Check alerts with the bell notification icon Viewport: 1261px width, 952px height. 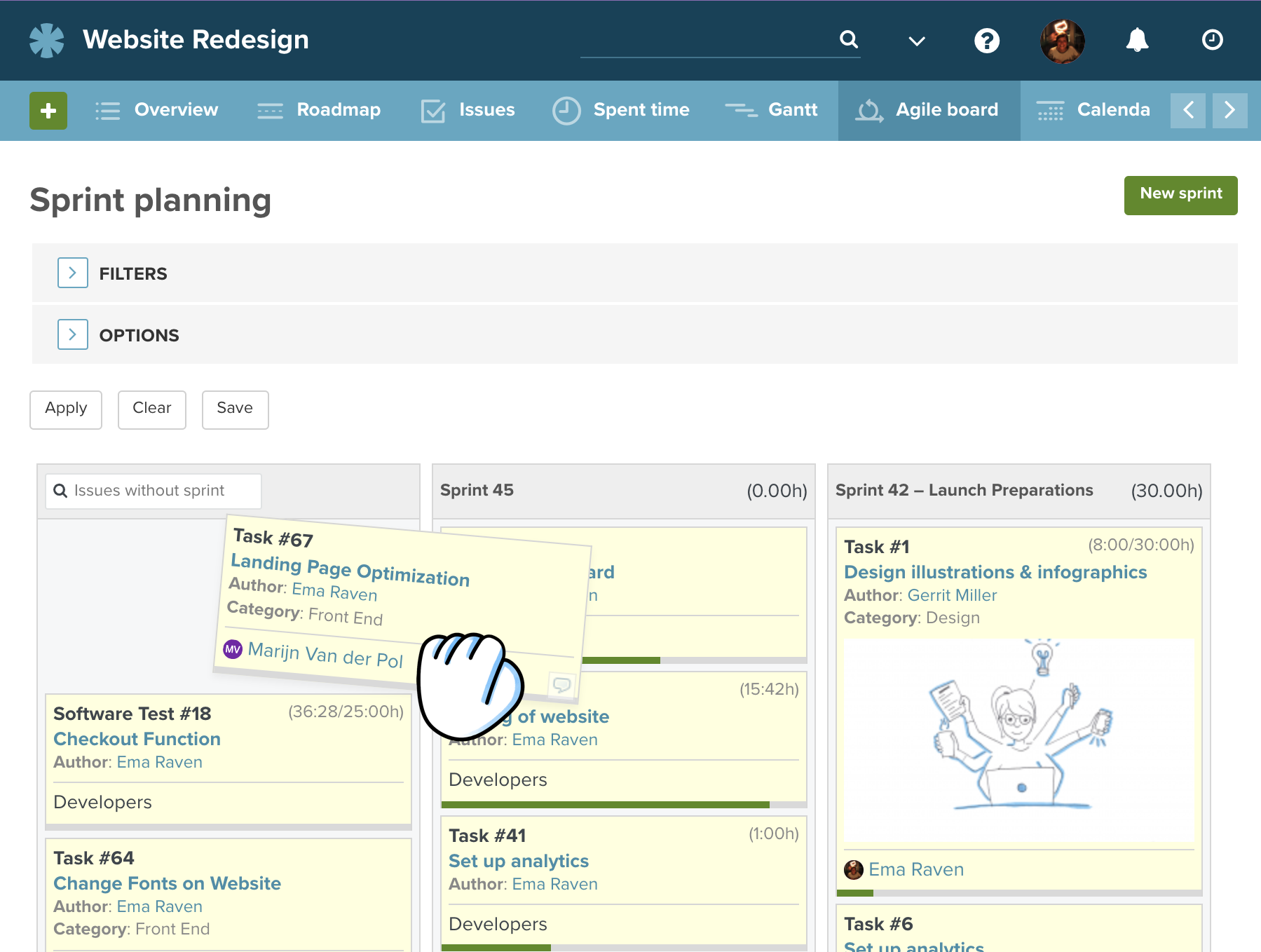(x=1137, y=40)
